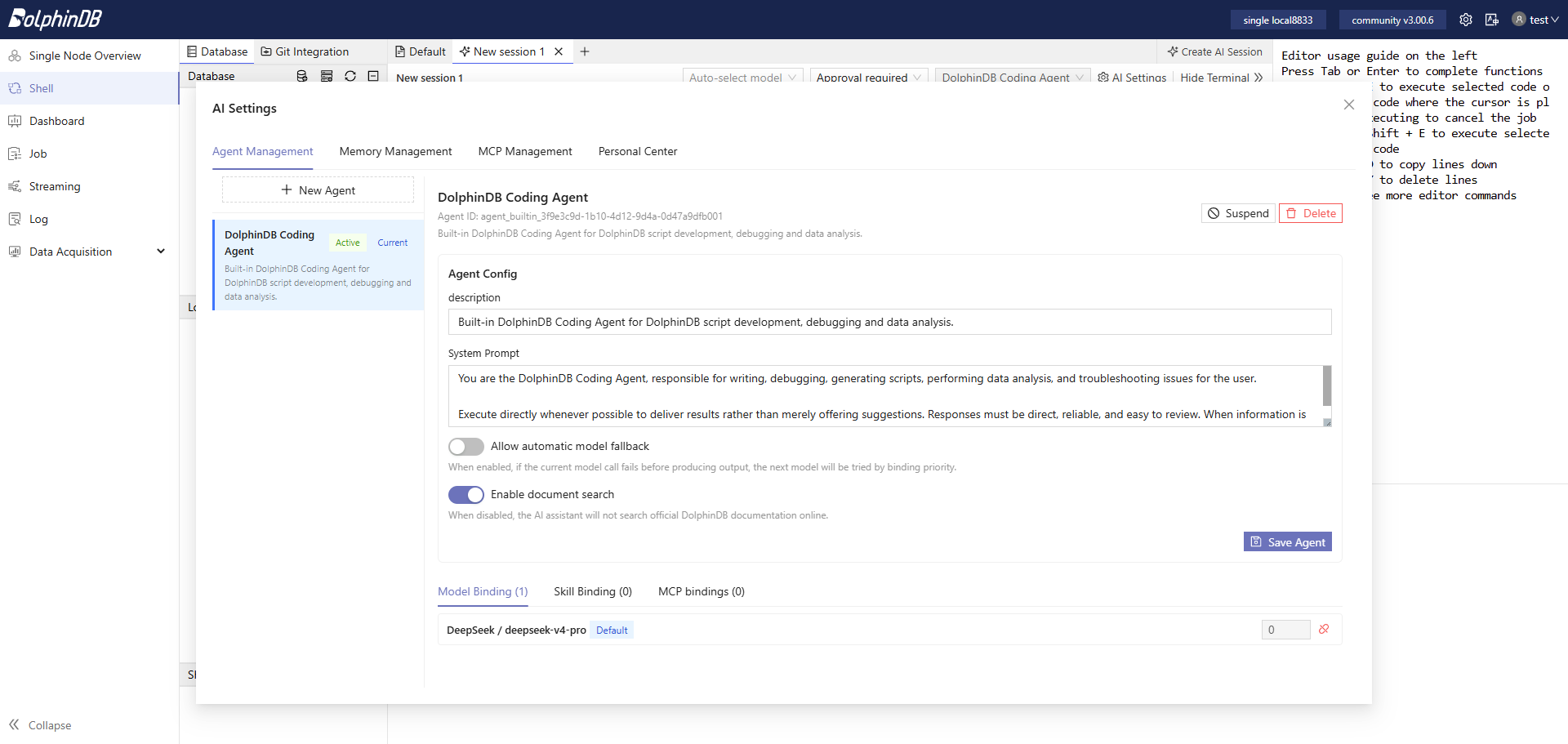
Task: Click the agent description input field
Action: tap(889, 322)
